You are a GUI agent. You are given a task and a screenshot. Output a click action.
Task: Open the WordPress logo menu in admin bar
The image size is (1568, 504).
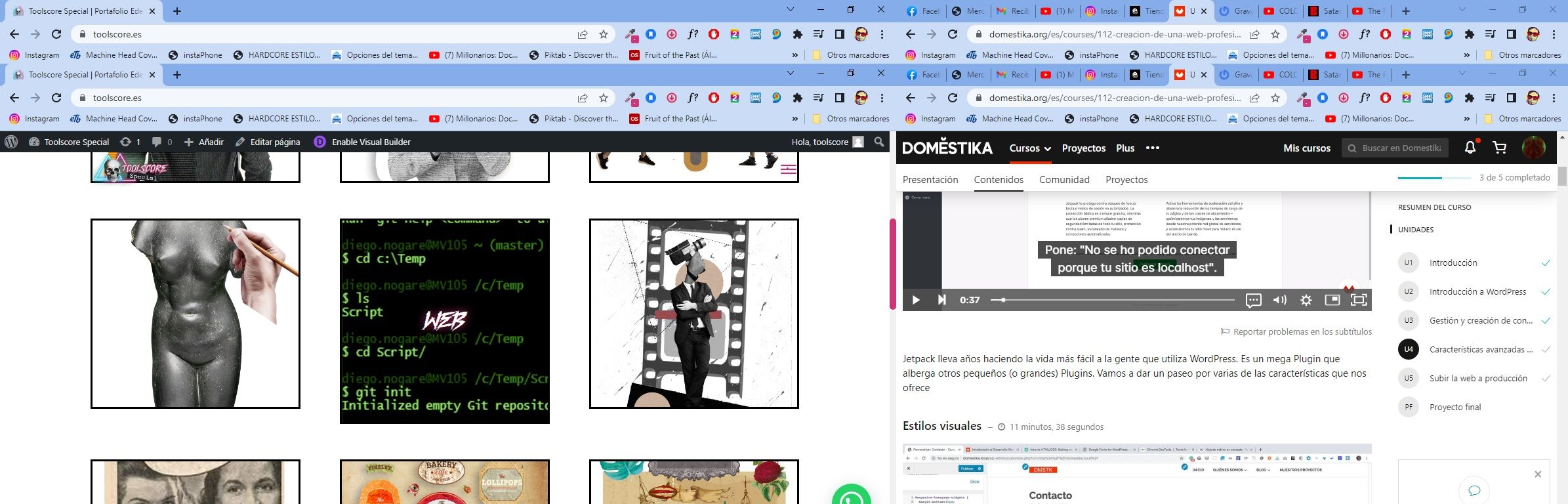pos(10,142)
